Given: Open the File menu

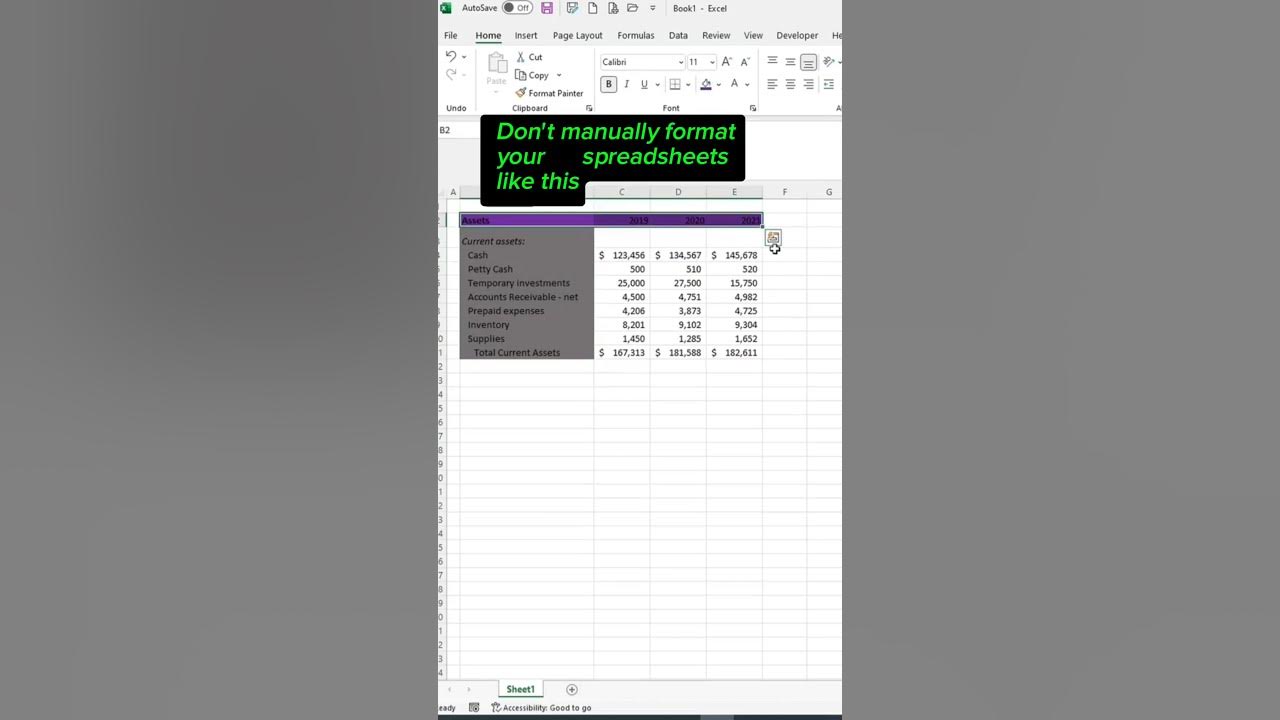Looking at the screenshot, I should click(451, 35).
